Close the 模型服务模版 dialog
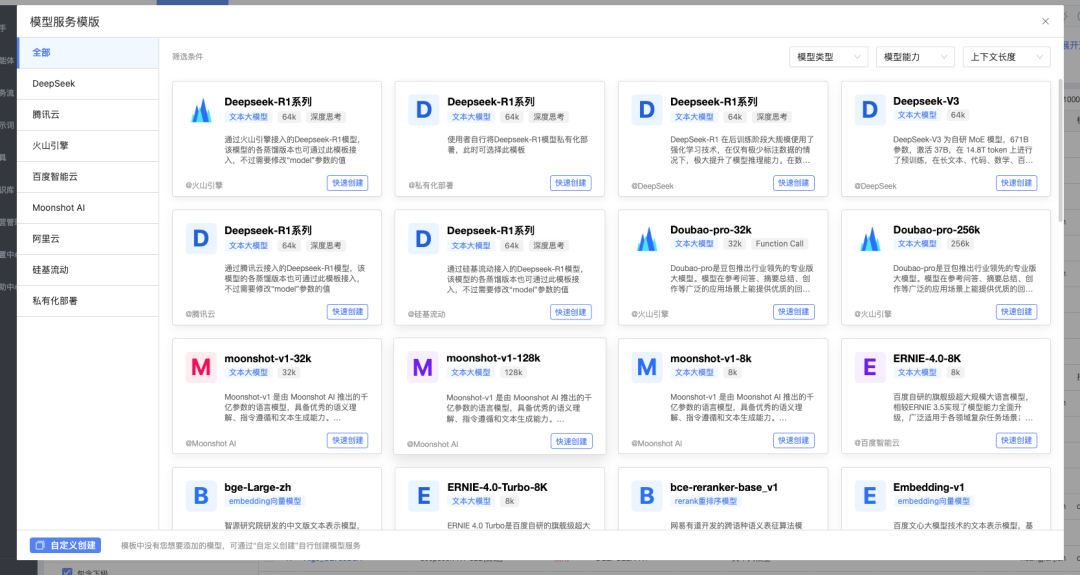The image size is (1080, 575). 1046,21
